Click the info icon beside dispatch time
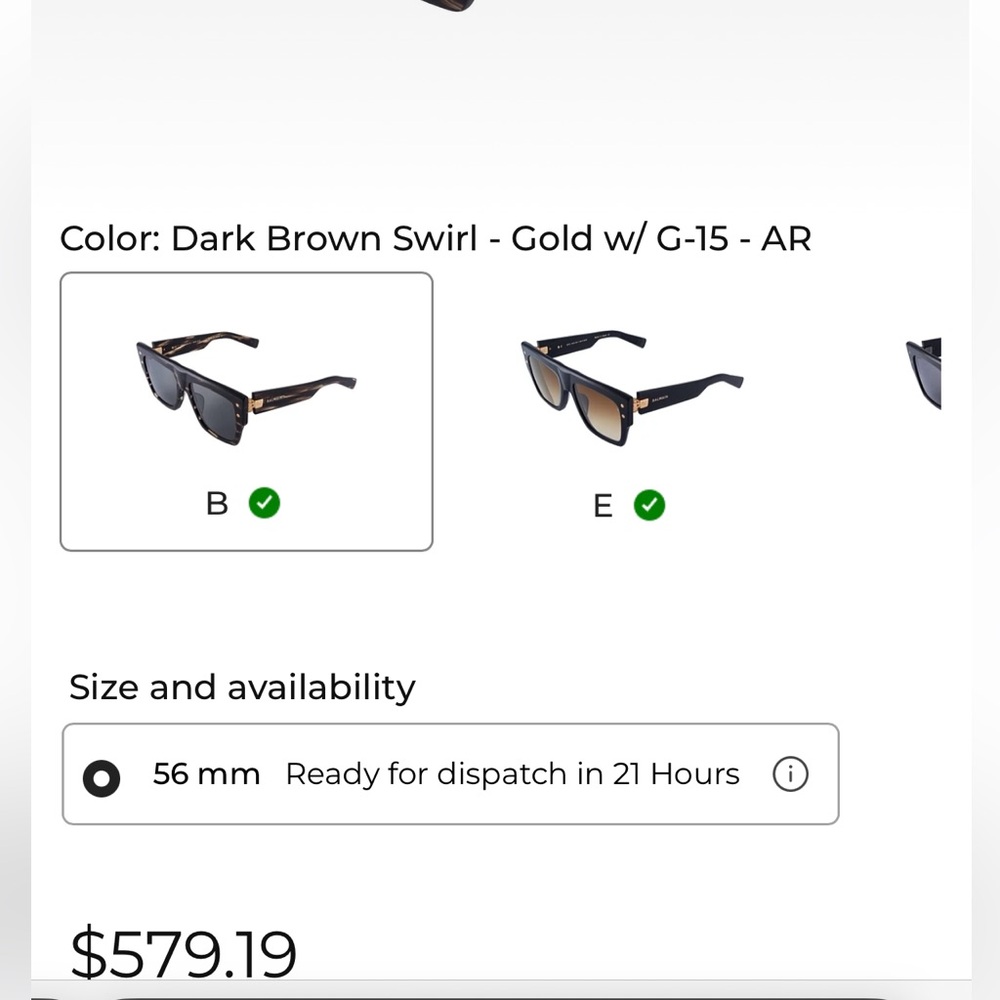Screen dimensions: 1000x1000 click(790, 774)
